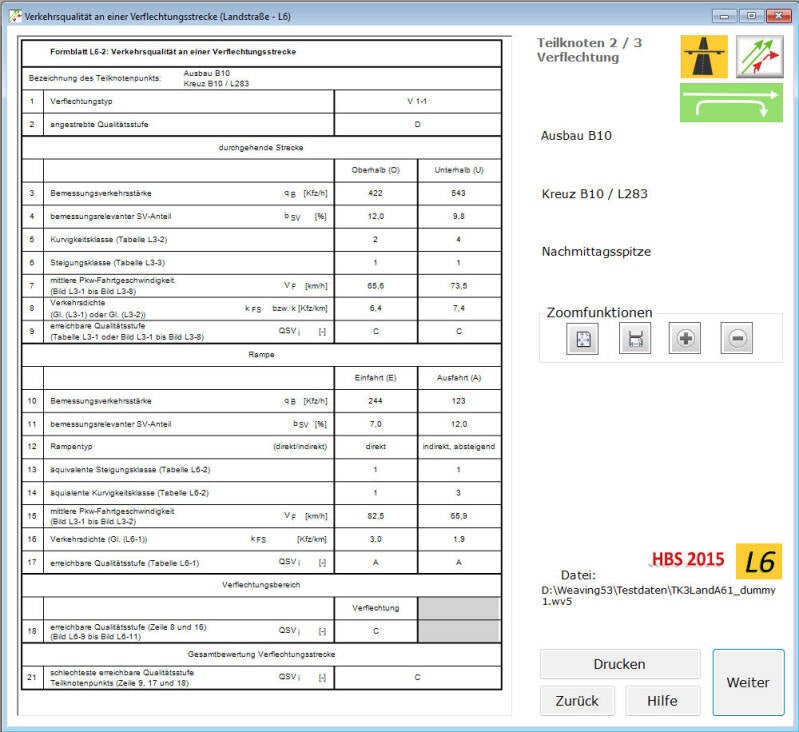Click the yellow L6 badge
Viewport: 799px width, 732px height.
click(759, 562)
